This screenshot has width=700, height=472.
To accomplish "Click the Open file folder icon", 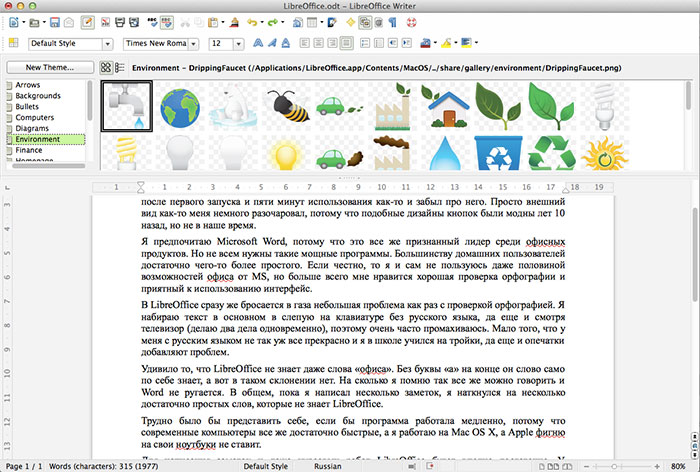I will [x=34, y=22].
